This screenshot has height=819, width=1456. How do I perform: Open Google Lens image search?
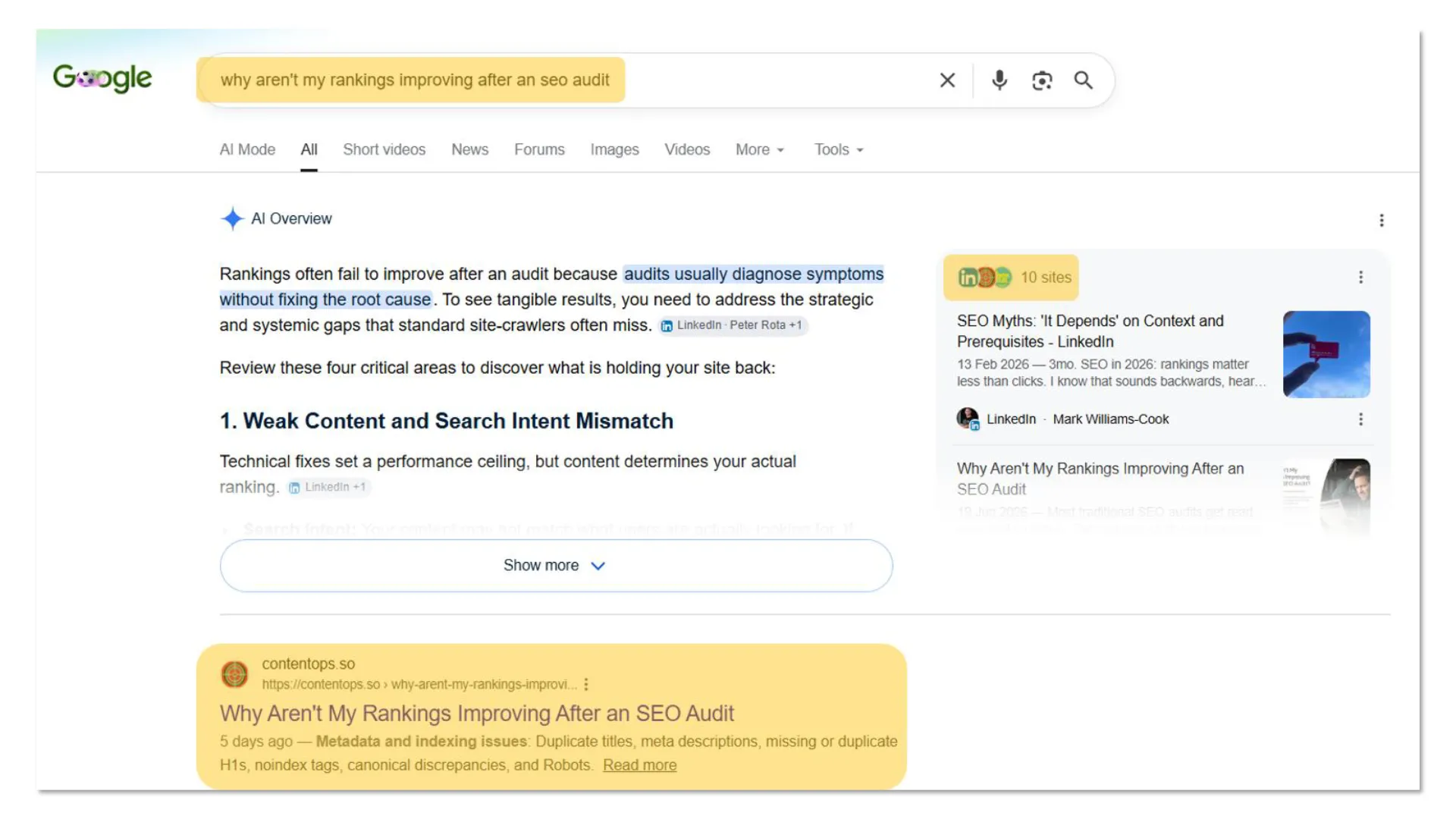pyautogui.click(x=1042, y=80)
